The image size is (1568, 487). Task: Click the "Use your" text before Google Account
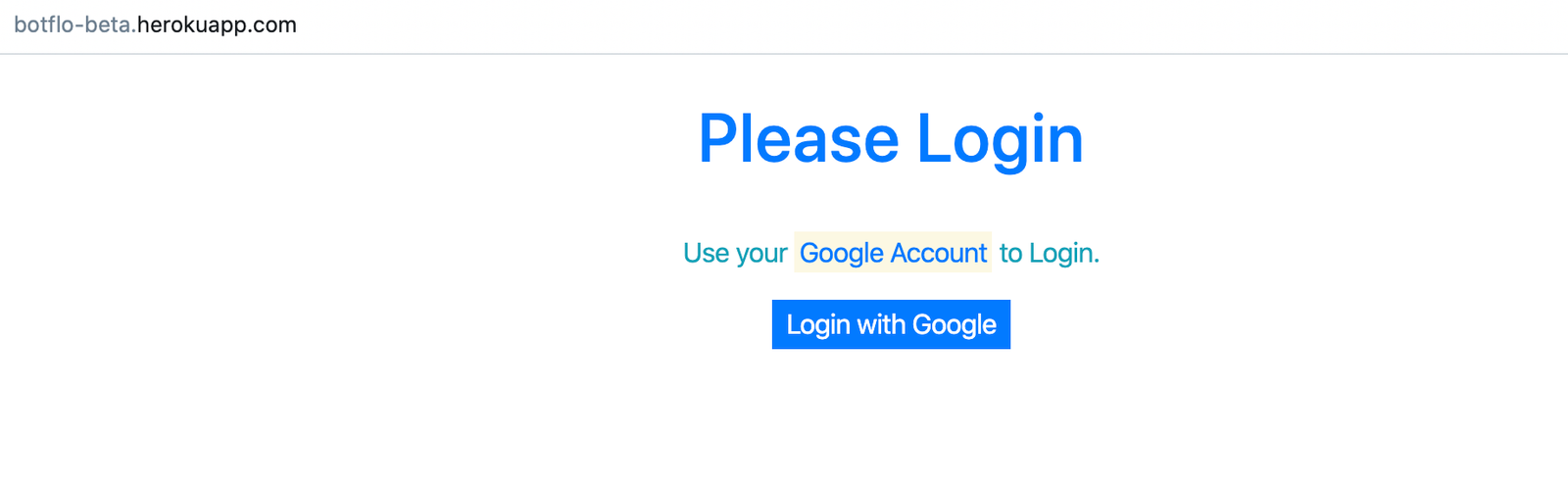(x=735, y=253)
